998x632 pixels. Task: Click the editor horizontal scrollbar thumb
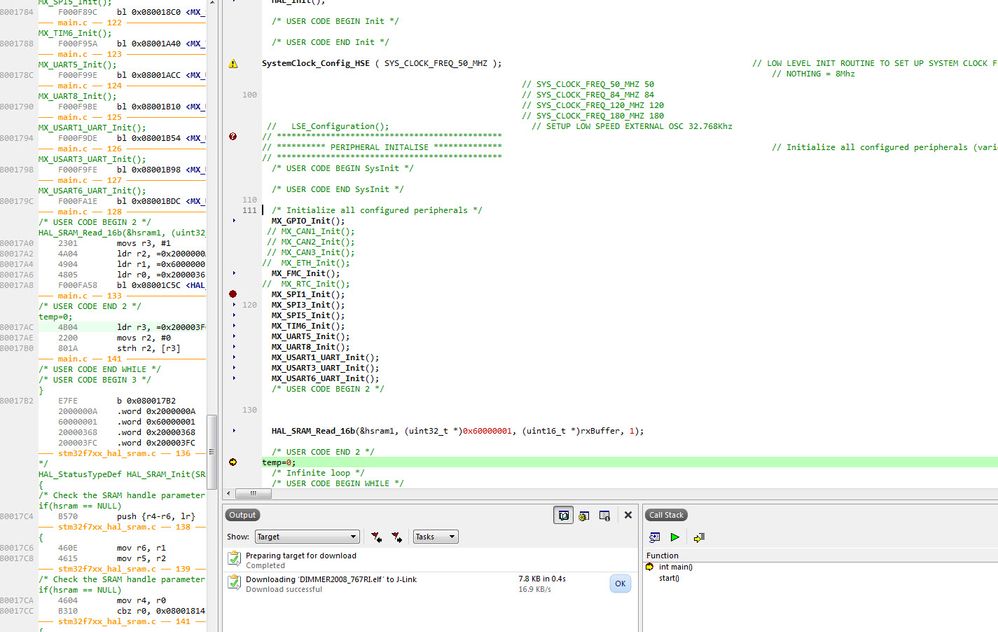253,493
